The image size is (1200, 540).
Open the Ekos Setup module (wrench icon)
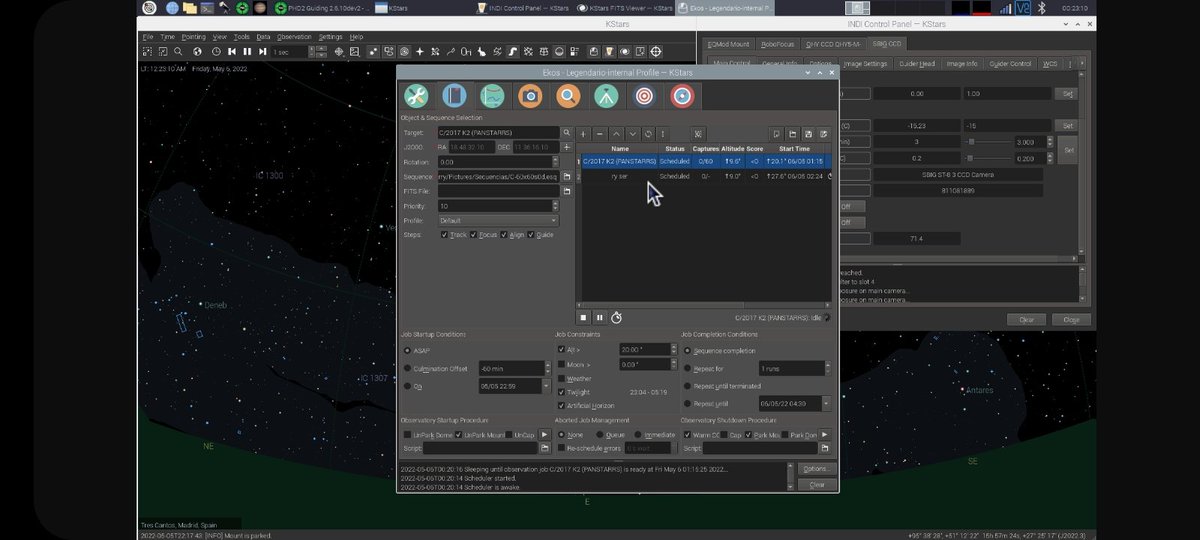pos(416,96)
